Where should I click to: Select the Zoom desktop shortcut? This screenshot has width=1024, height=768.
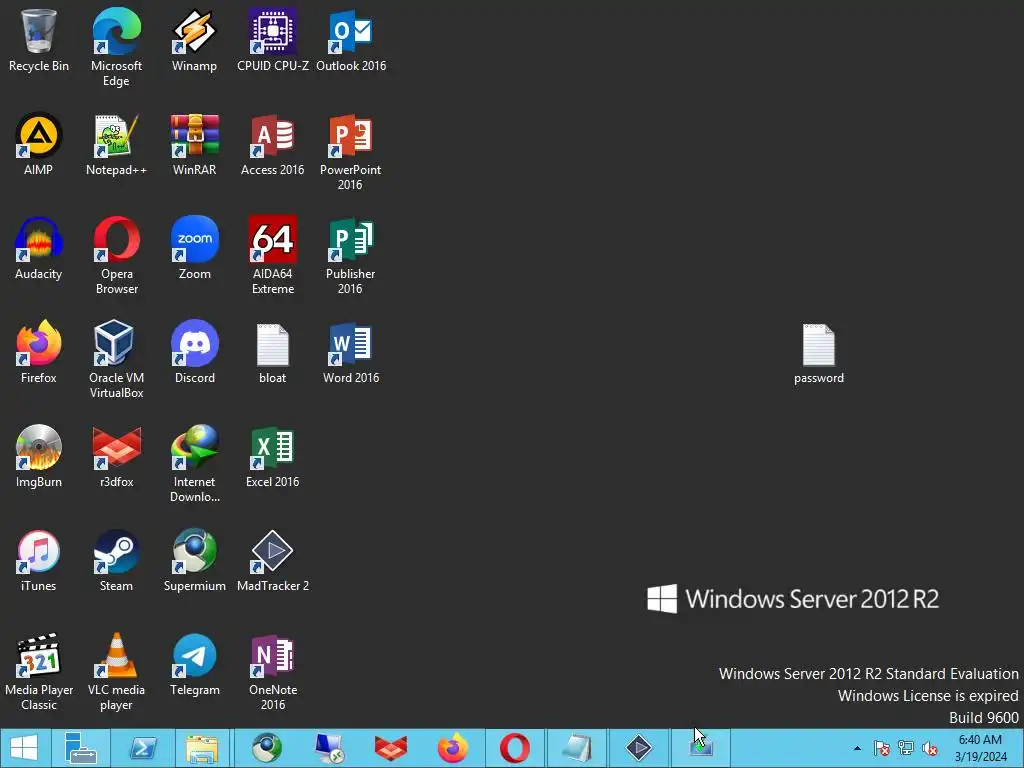click(x=195, y=248)
